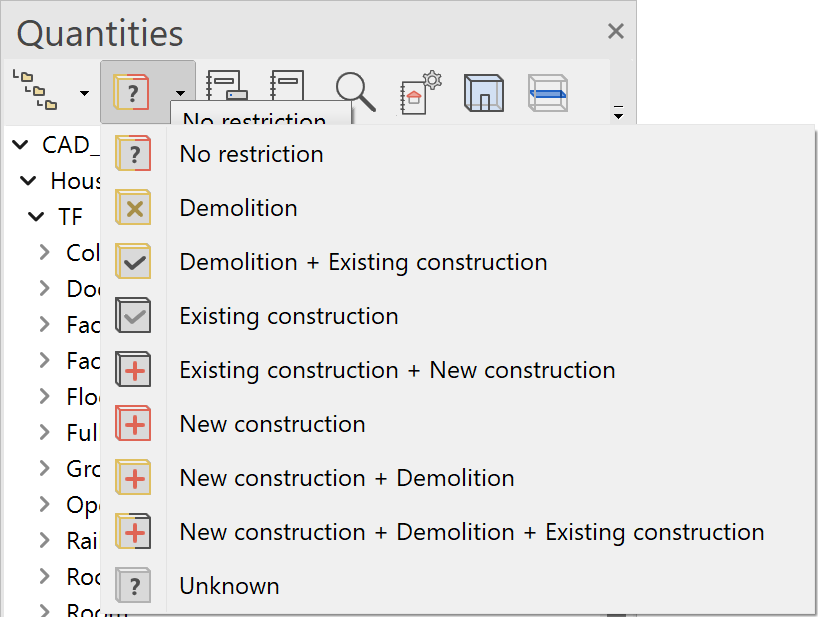The height and width of the screenshot is (617, 818).
Task: Click the gray Unknown question cube icon
Action: point(133,585)
